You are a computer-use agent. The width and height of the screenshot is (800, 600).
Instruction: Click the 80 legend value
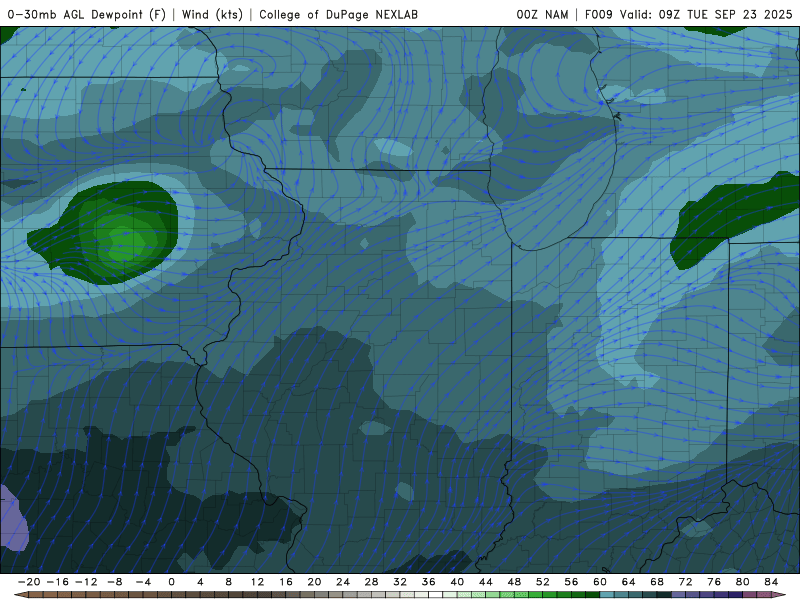[743, 582]
